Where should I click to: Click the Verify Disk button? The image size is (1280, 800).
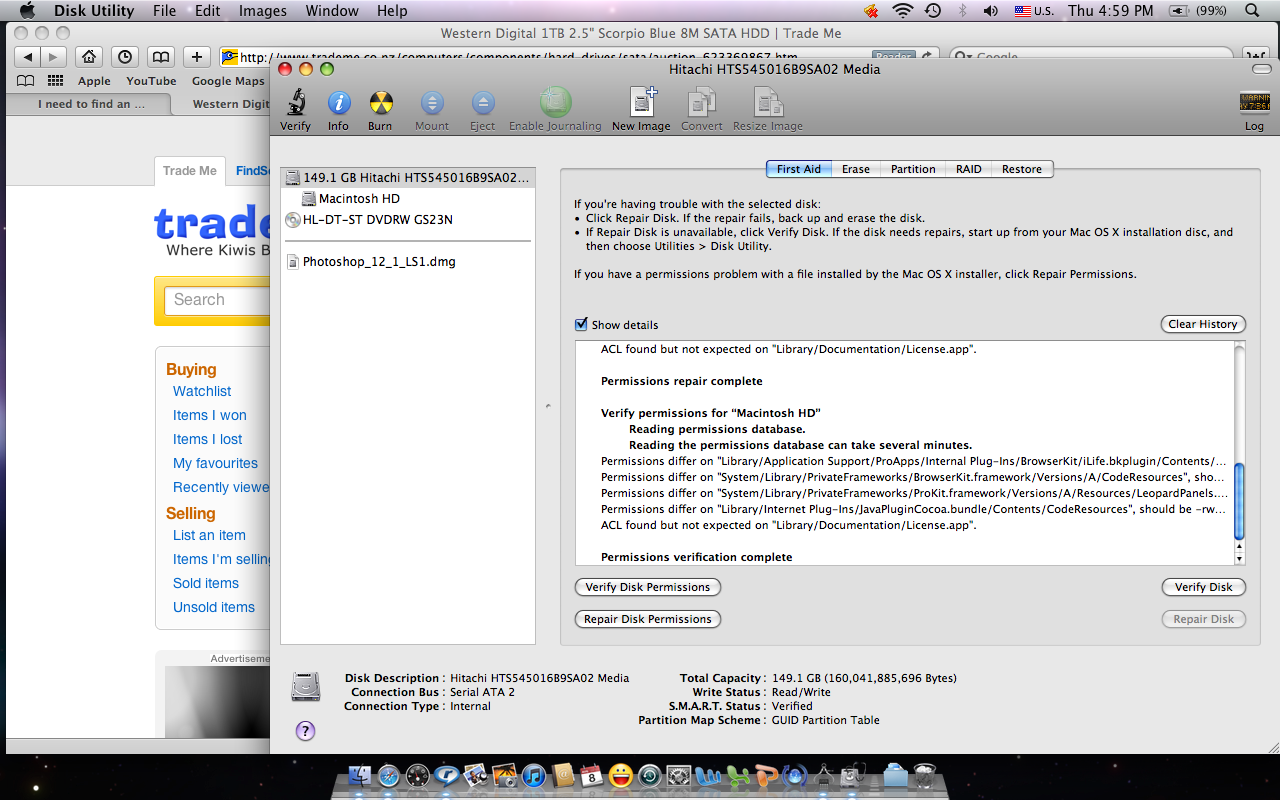[1204, 587]
